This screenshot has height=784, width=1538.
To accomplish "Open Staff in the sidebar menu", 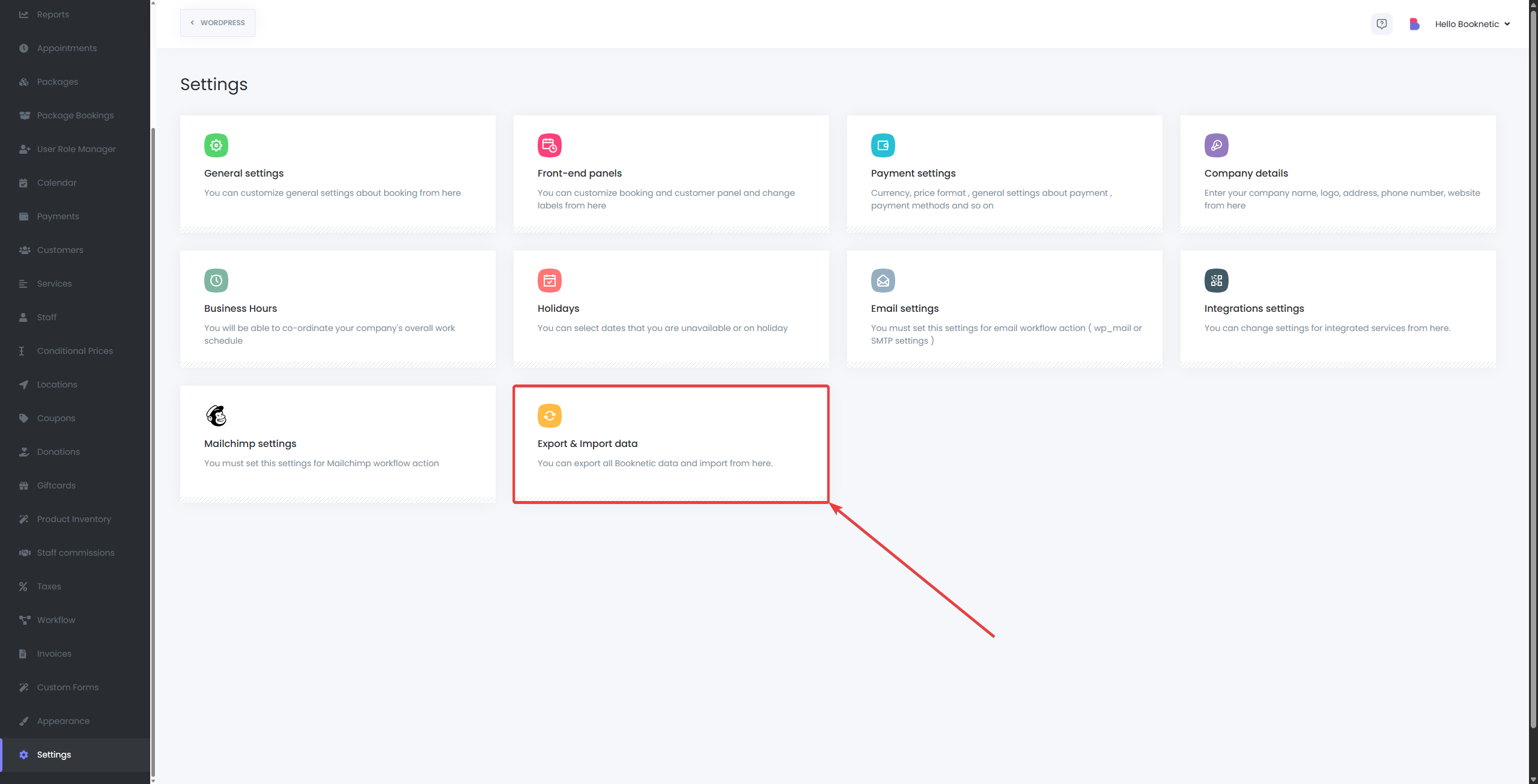I will 75,317.
